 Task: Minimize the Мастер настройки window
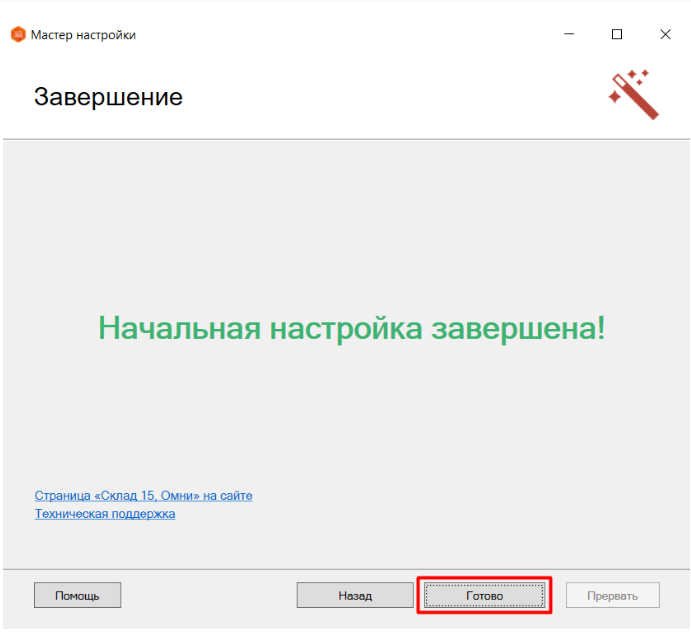pos(569,34)
